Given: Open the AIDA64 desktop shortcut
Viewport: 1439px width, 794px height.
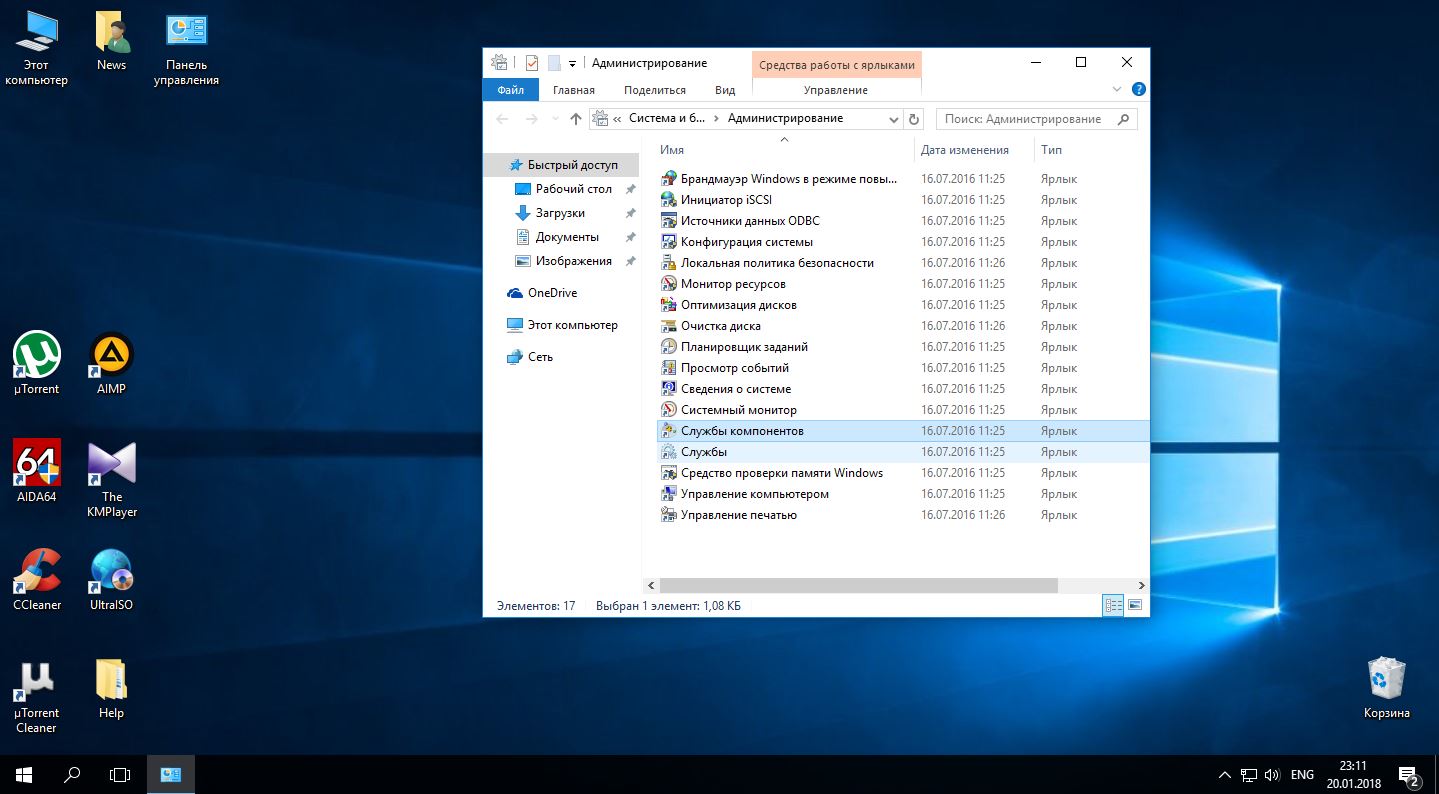Looking at the screenshot, I should (37, 464).
